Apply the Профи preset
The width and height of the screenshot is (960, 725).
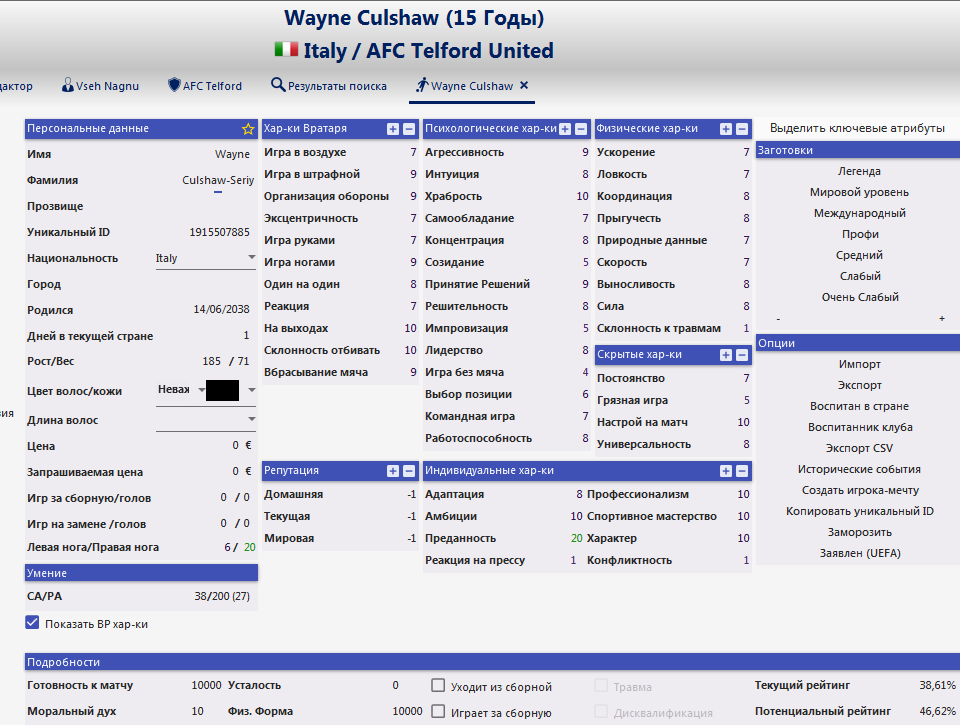click(860, 234)
